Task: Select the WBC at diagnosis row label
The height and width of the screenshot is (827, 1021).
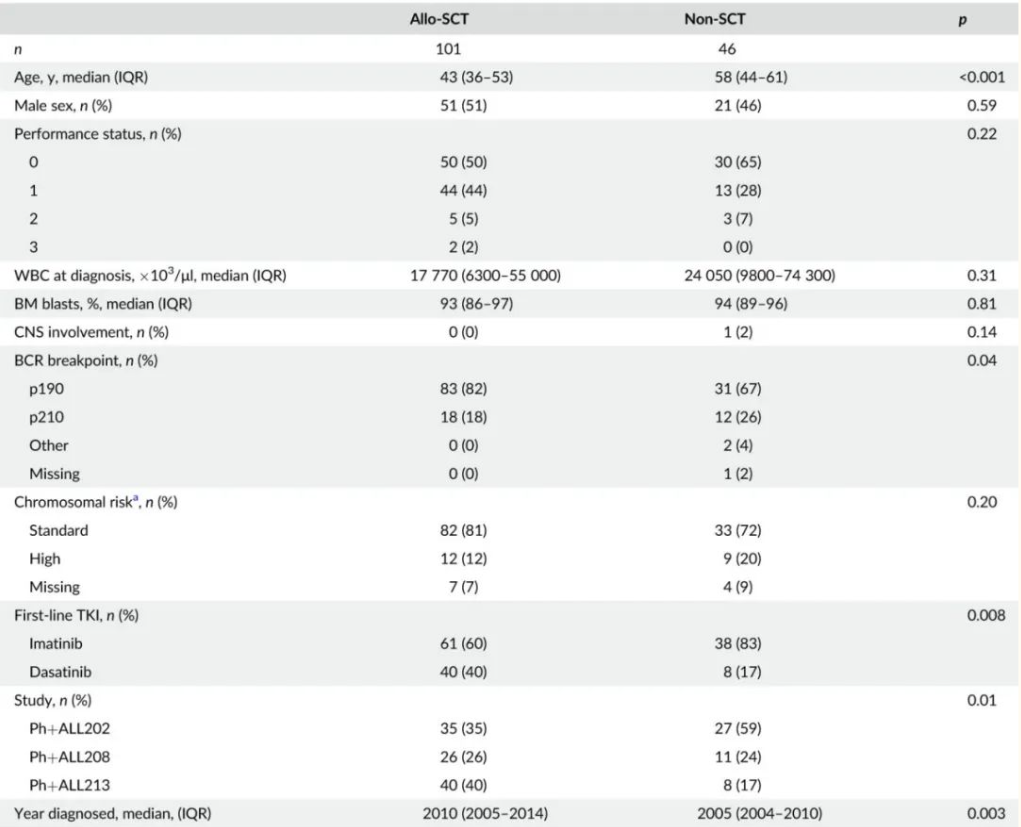Action: click(x=150, y=275)
